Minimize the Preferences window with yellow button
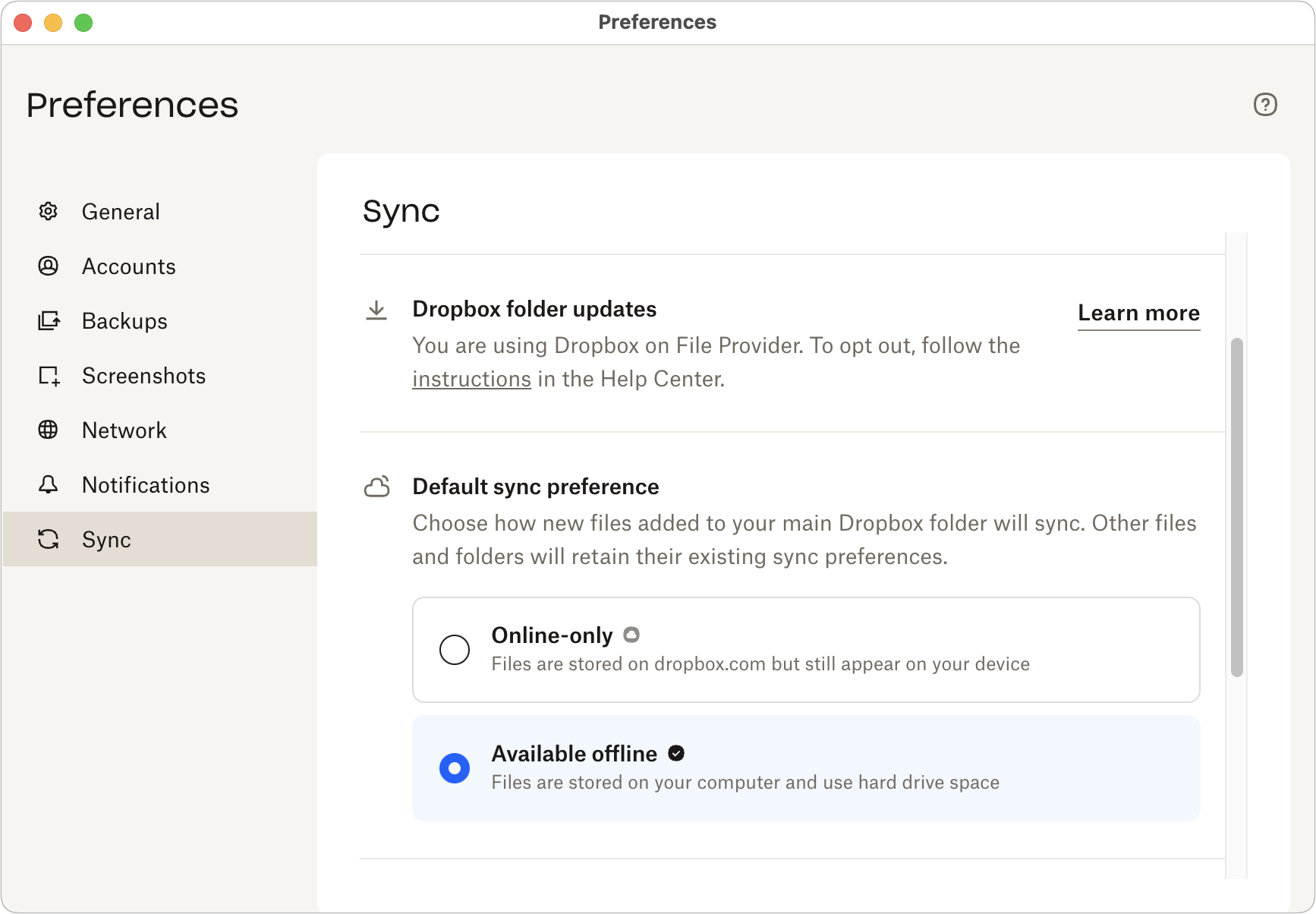This screenshot has width=1316, height=914. pyautogui.click(x=53, y=23)
